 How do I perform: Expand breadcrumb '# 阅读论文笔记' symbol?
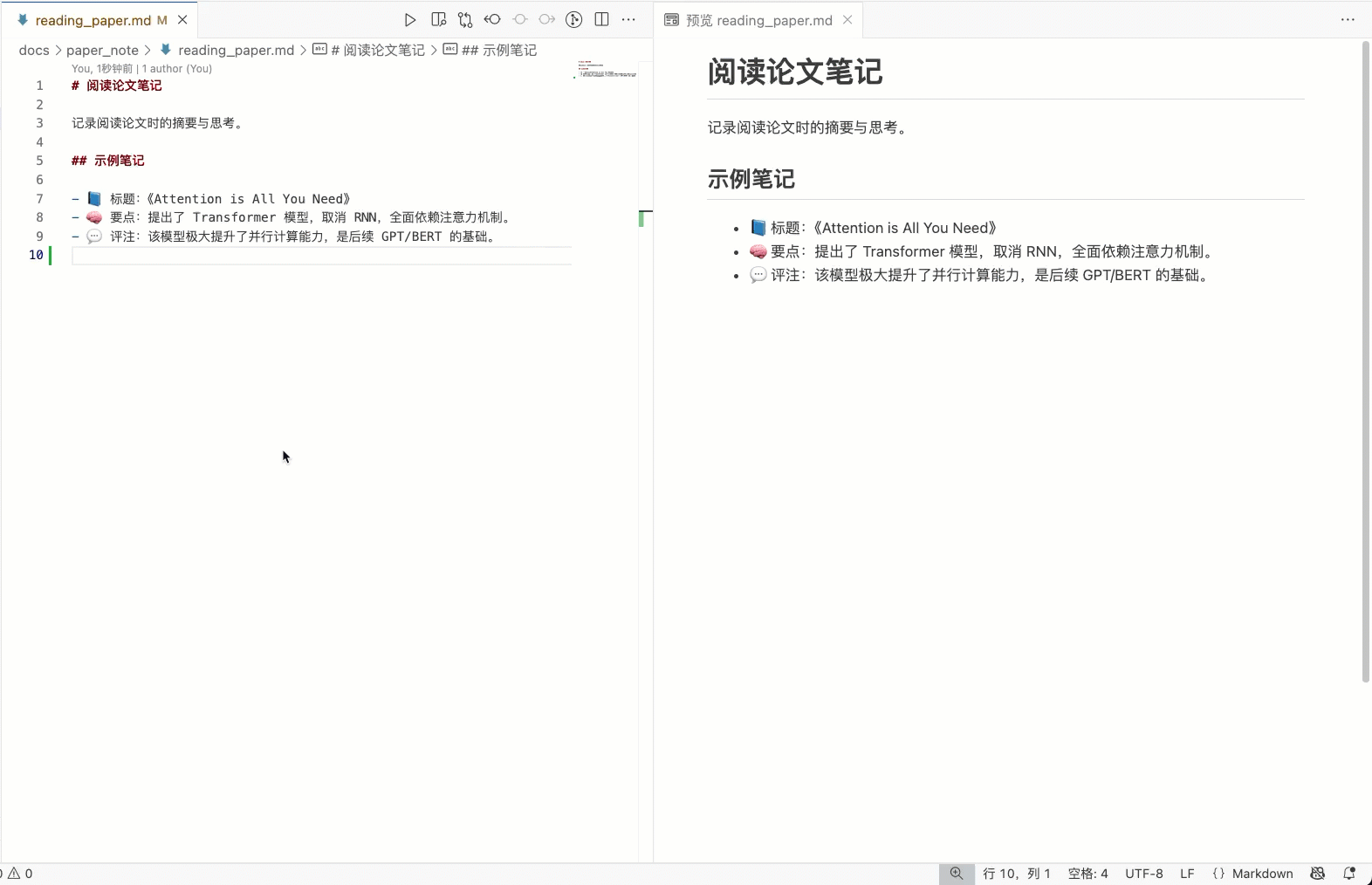pyautogui.click(x=368, y=50)
